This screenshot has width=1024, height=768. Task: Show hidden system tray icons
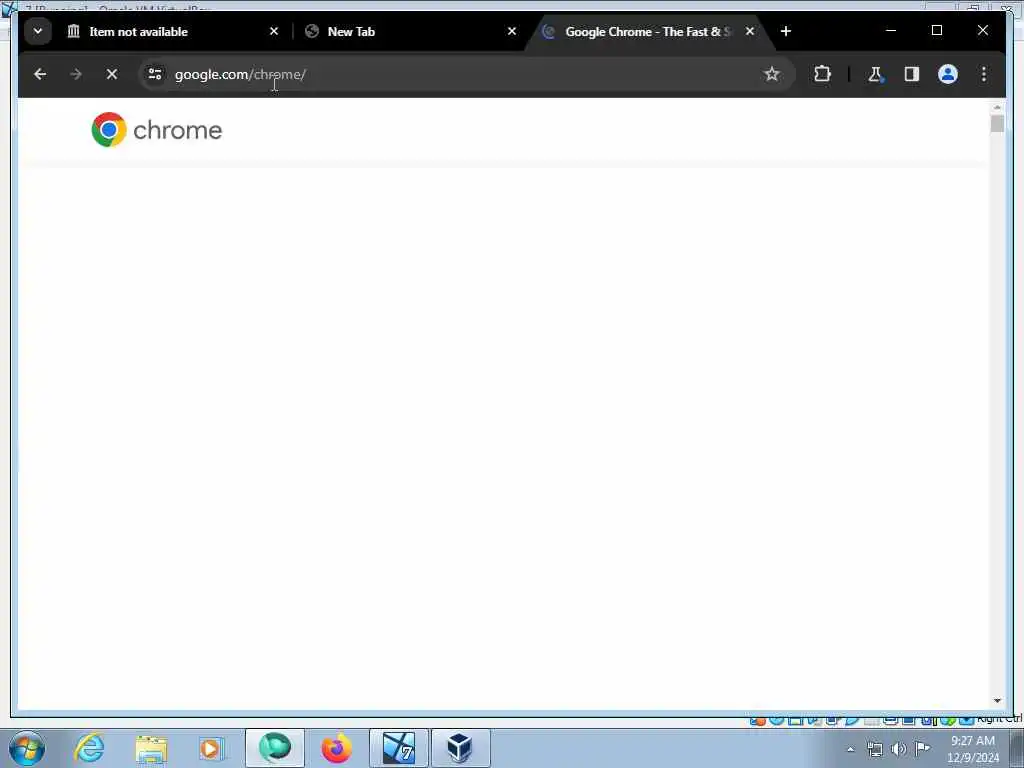850,750
